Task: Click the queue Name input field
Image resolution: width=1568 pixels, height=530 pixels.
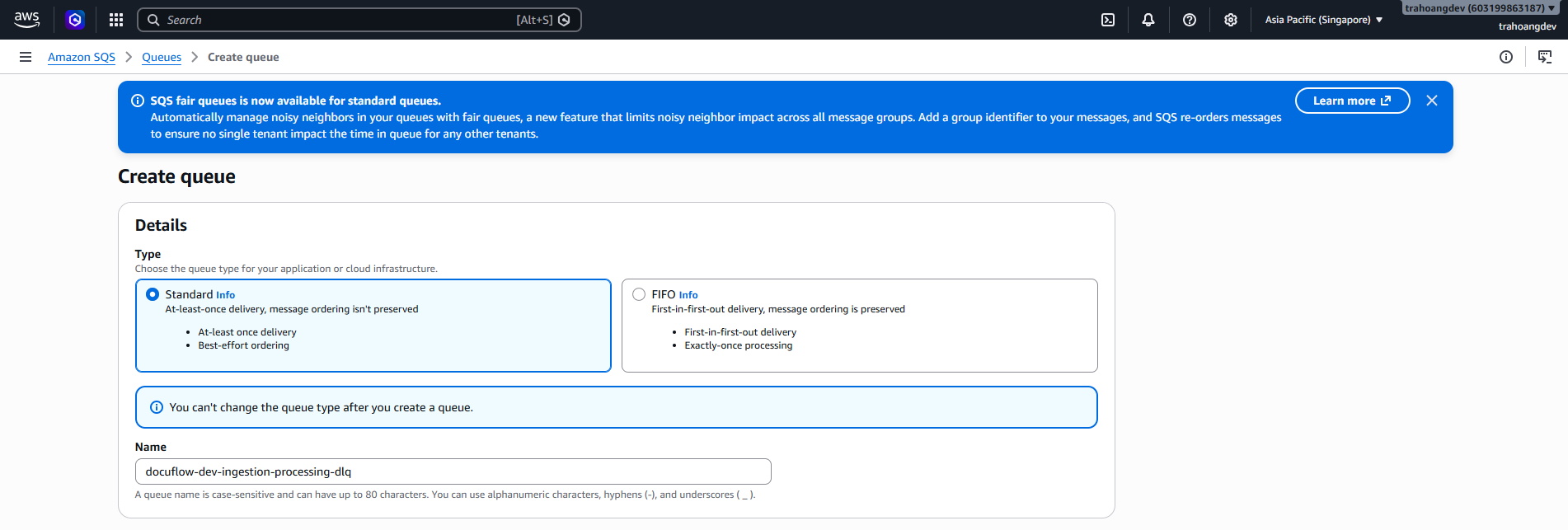Action: (x=453, y=471)
